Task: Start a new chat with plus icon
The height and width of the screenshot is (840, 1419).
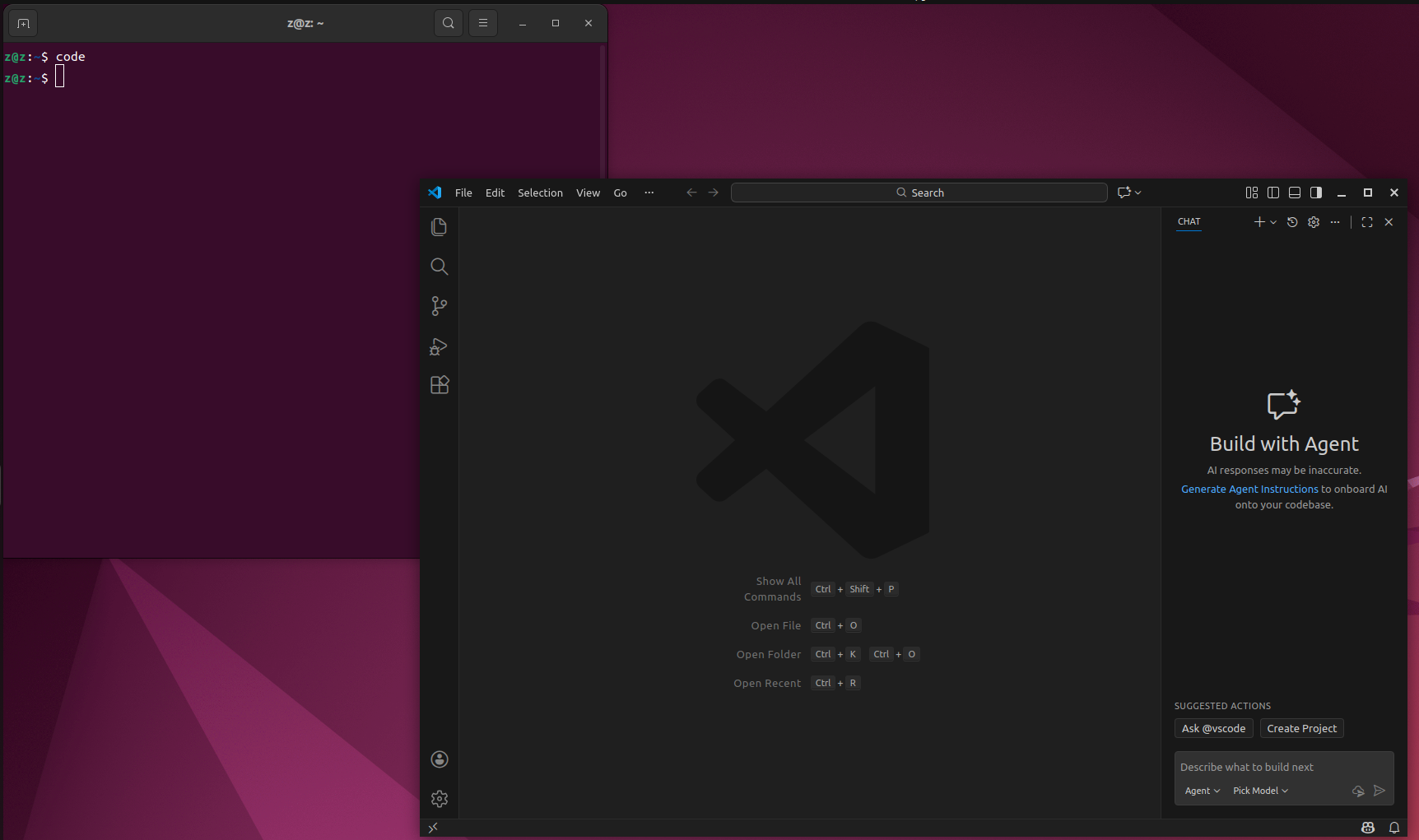Action: point(1259,222)
